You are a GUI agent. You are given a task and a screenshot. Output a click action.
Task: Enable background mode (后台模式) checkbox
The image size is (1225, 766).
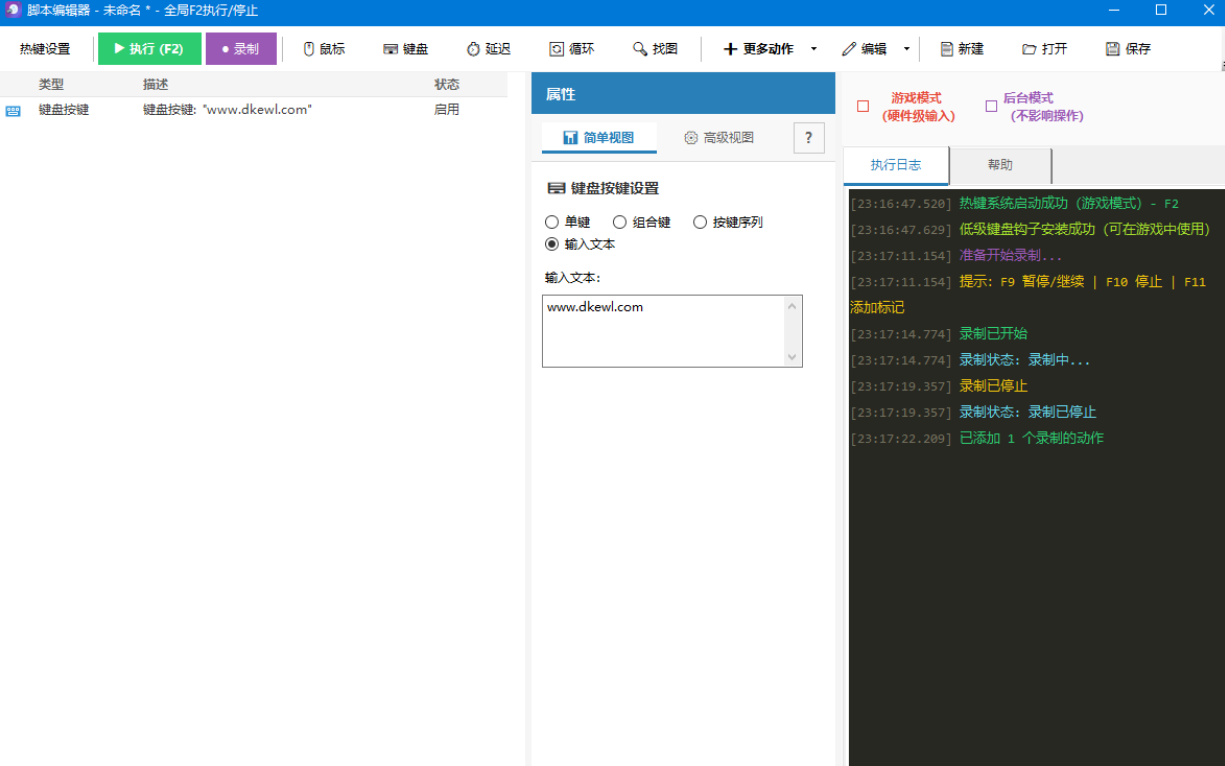pyautogui.click(x=991, y=106)
